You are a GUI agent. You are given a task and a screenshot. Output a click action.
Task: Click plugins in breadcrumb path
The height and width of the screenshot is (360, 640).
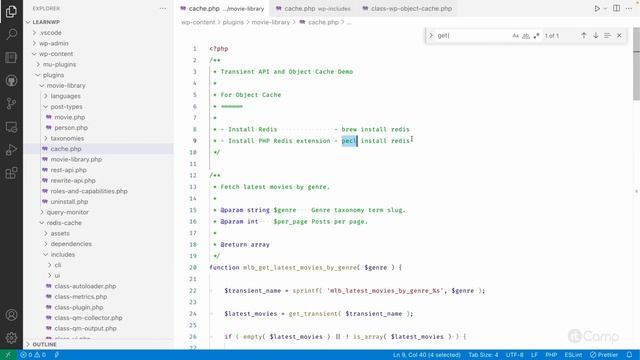[233, 22]
